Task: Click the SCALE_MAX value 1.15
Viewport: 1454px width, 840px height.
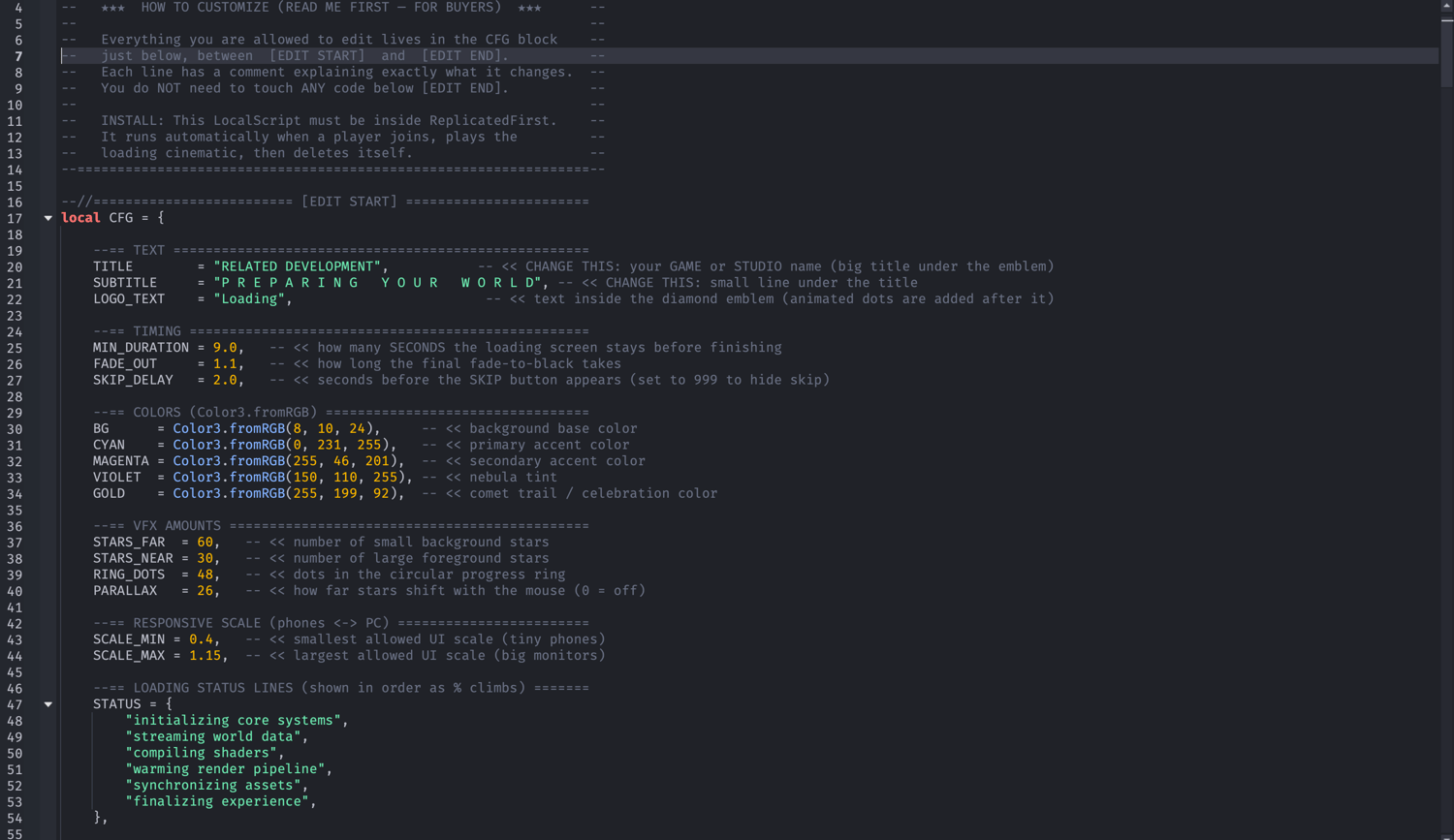Action: point(205,656)
